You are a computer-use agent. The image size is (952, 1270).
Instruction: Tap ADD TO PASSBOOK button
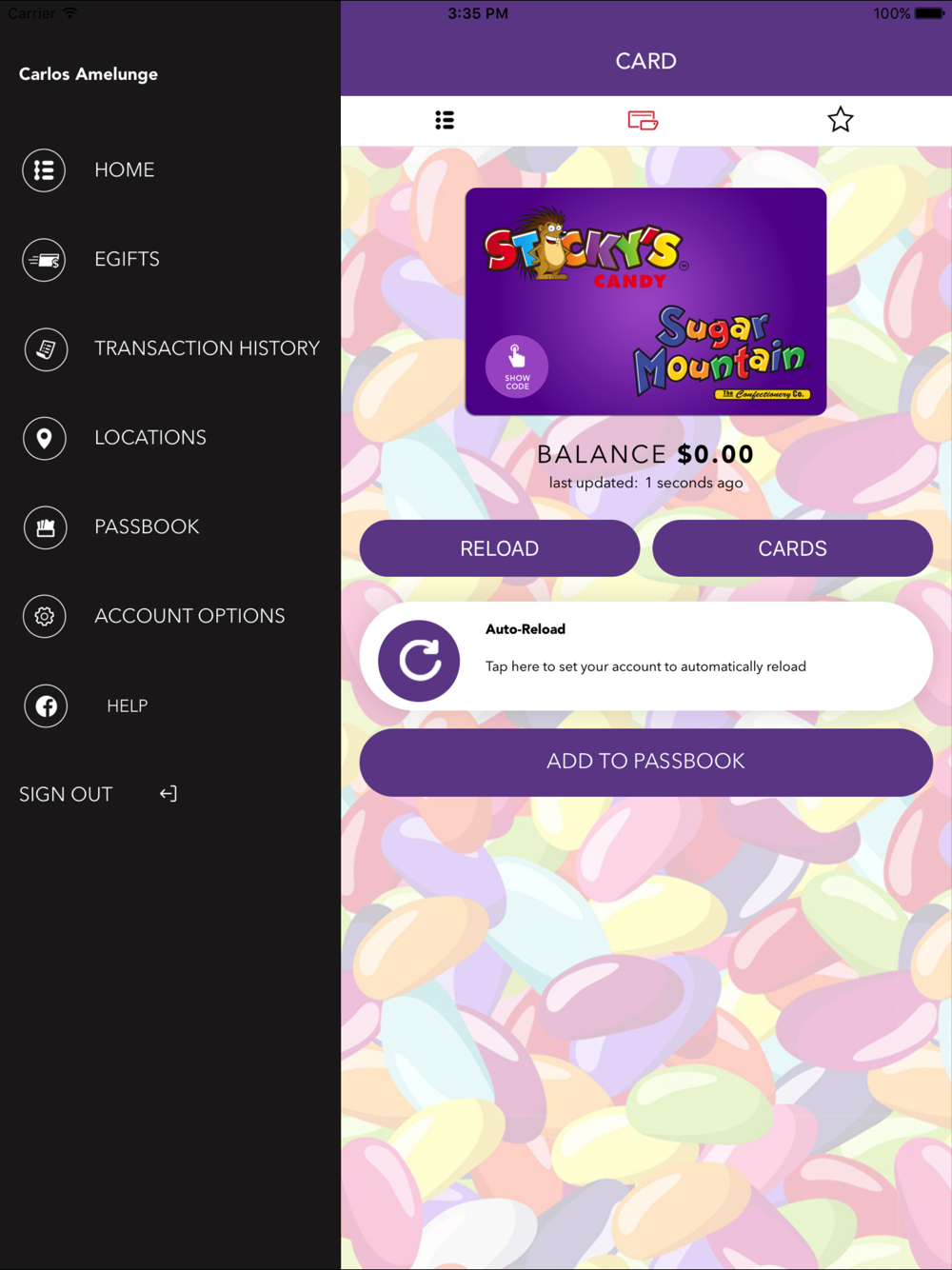(x=646, y=762)
